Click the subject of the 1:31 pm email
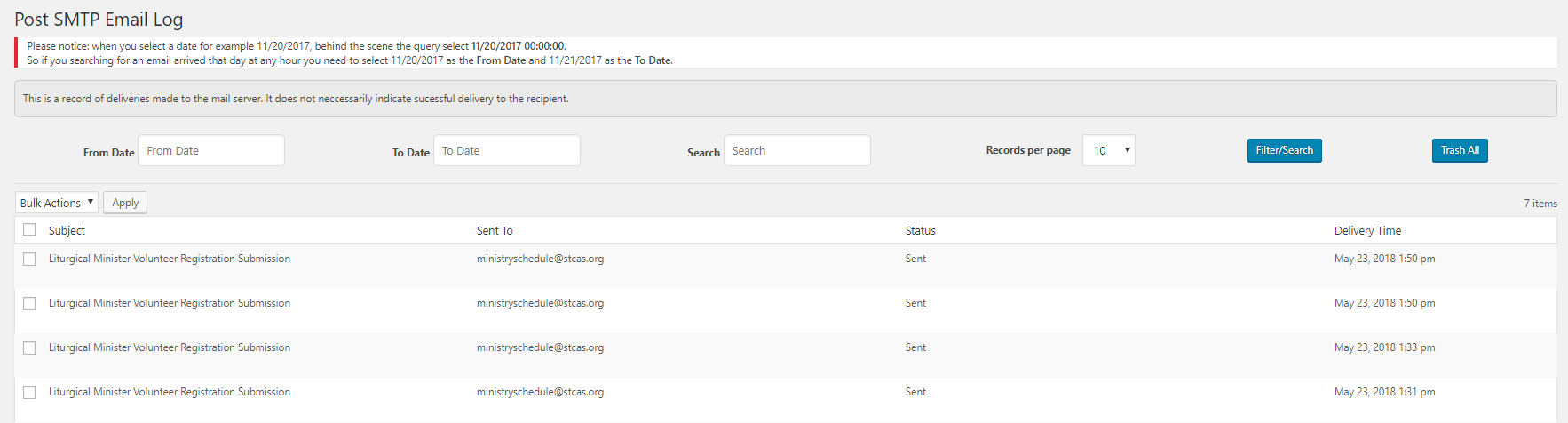Image resolution: width=1568 pixels, height=423 pixels. coord(170,392)
